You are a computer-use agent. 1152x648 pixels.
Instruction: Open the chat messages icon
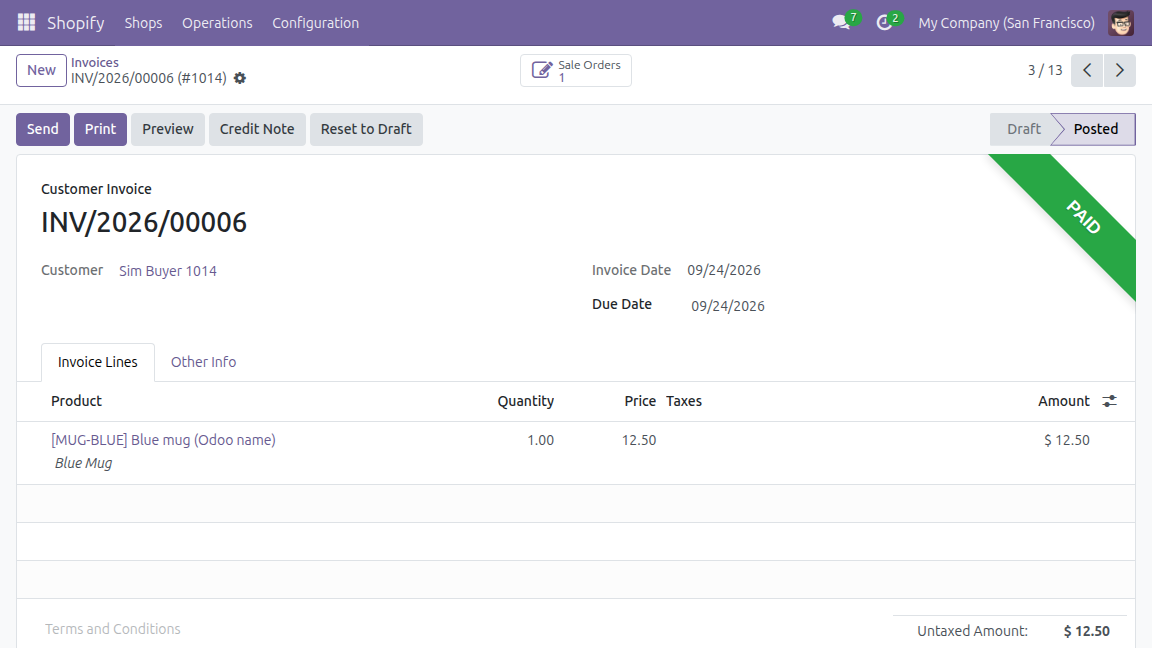pyautogui.click(x=841, y=23)
